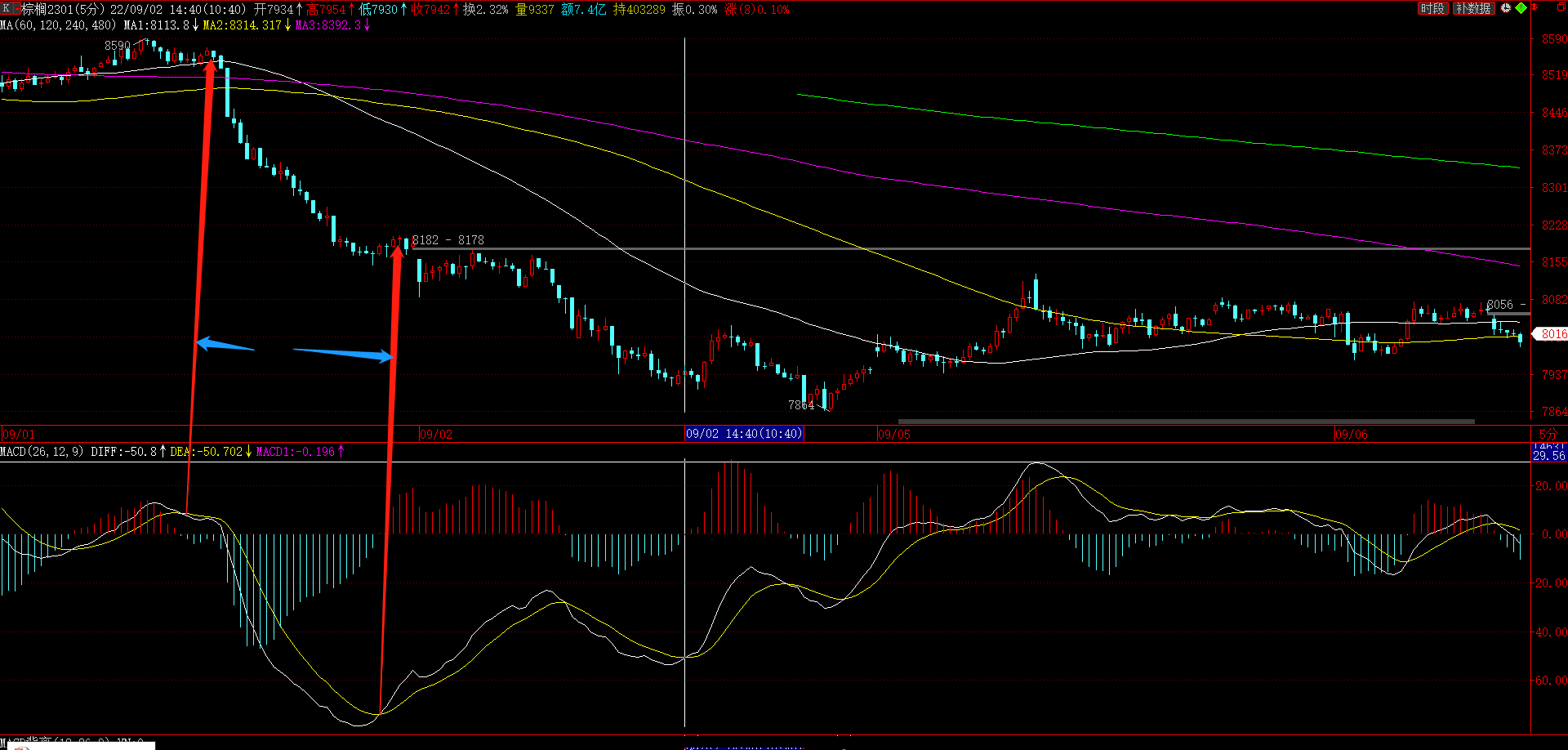Click the 8182 - 8178 price annotation
The image size is (1568, 750).
point(448,239)
